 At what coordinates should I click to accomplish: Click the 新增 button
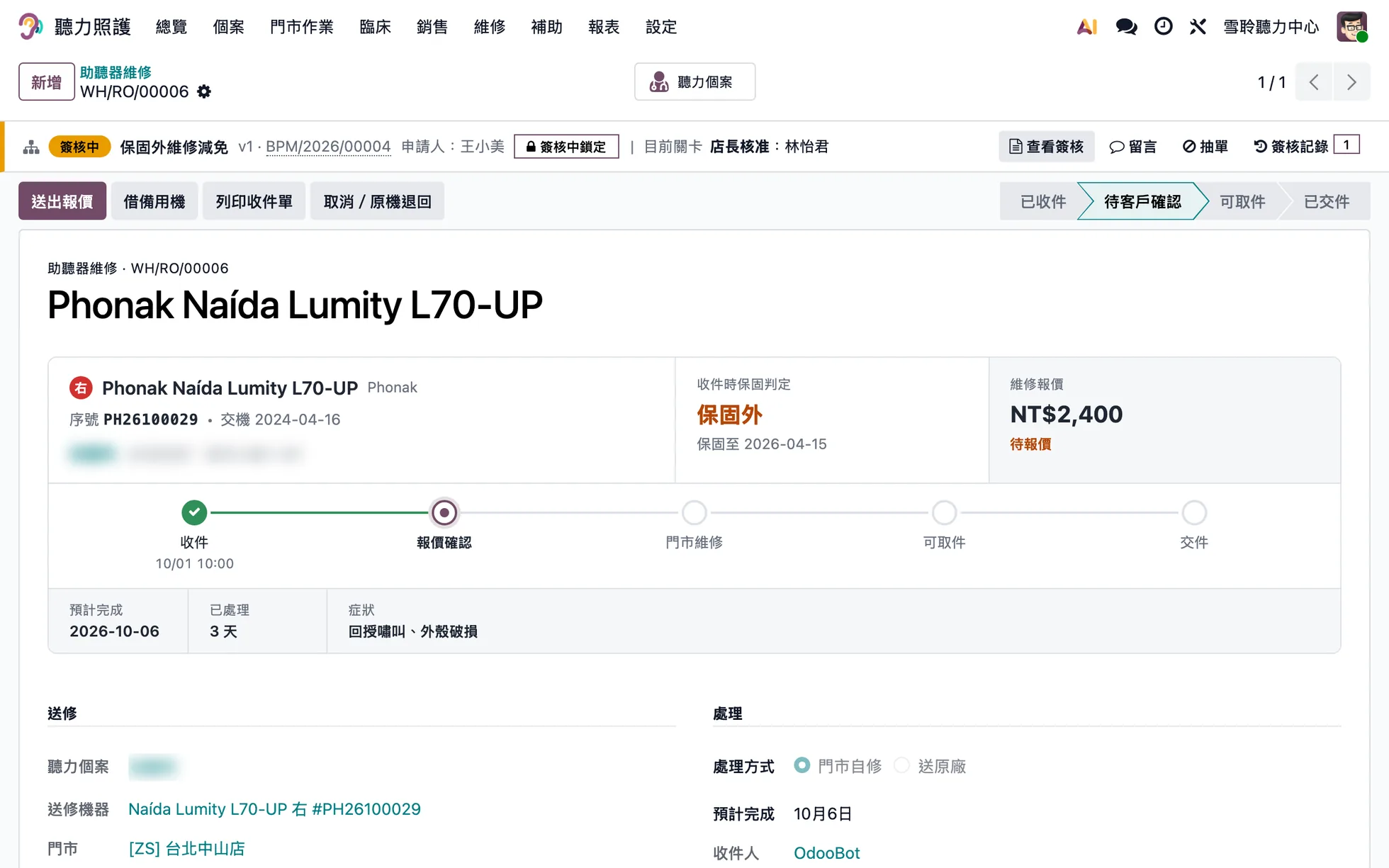47,82
